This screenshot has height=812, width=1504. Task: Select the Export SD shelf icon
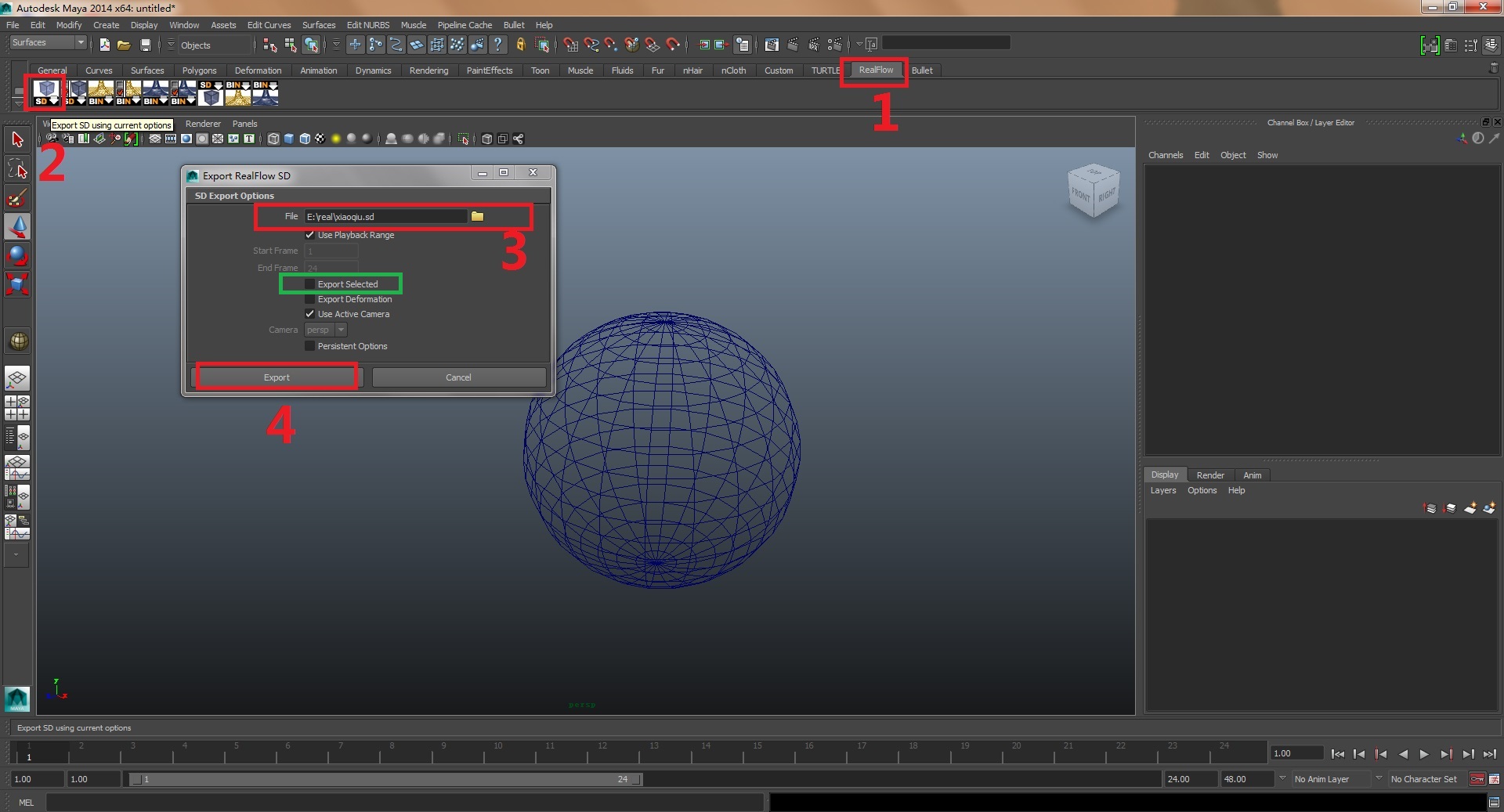coord(45,93)
